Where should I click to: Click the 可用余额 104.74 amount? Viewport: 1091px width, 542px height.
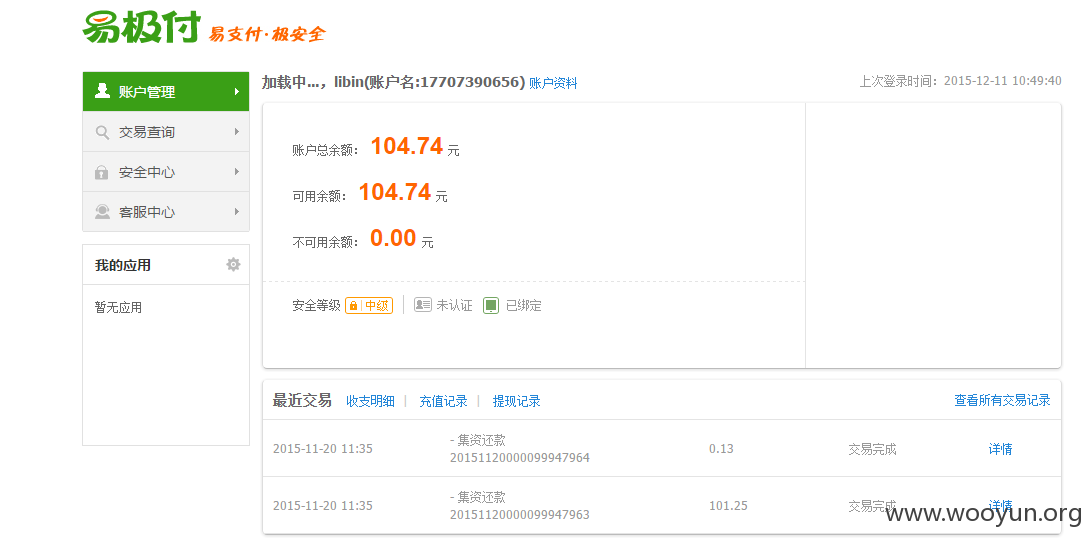[x=395, y=192]
